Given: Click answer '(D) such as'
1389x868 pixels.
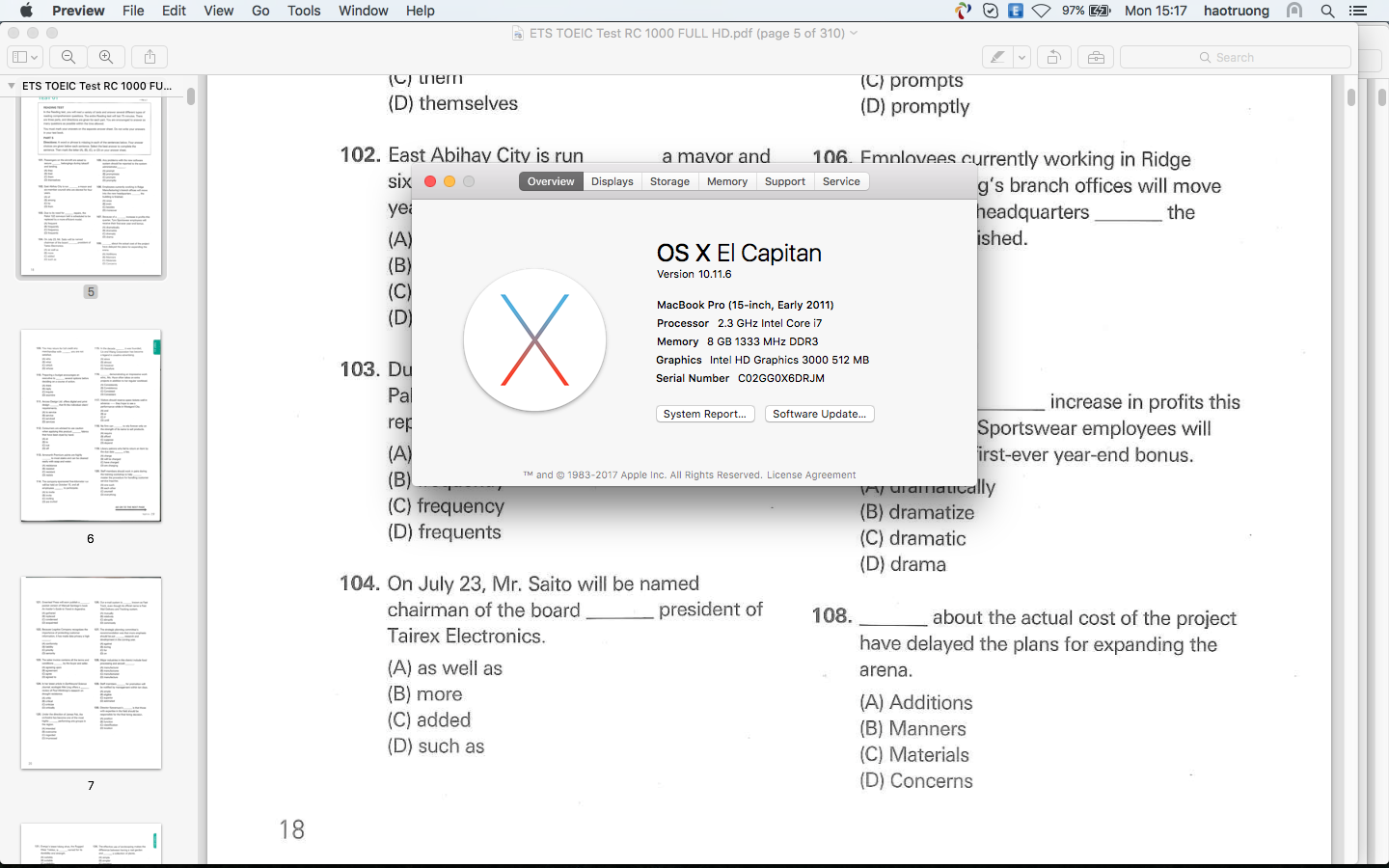Looking at the screenshot, I should [x=436, y=746].
